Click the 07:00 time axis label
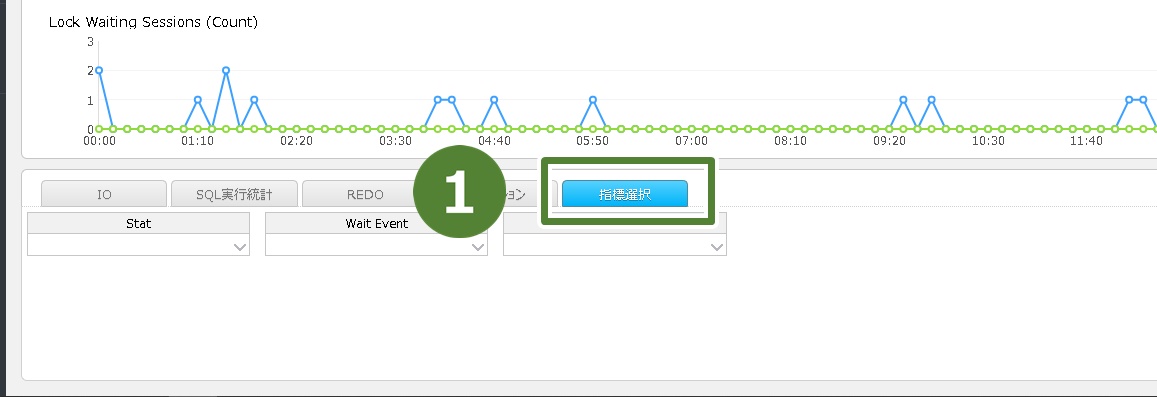 (691, 140)
